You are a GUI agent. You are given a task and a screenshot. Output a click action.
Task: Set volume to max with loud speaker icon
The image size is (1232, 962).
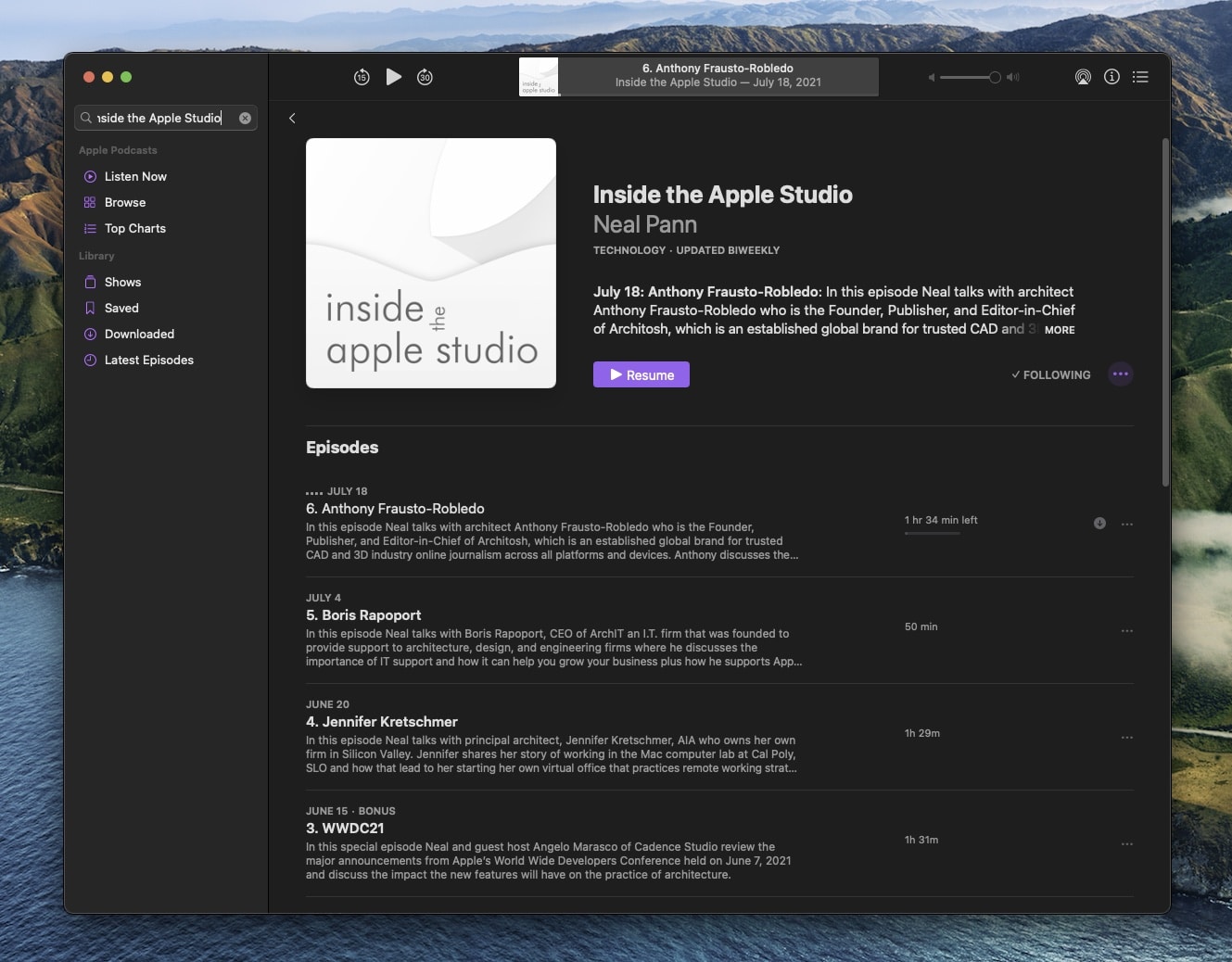(x=1012, y=78)
